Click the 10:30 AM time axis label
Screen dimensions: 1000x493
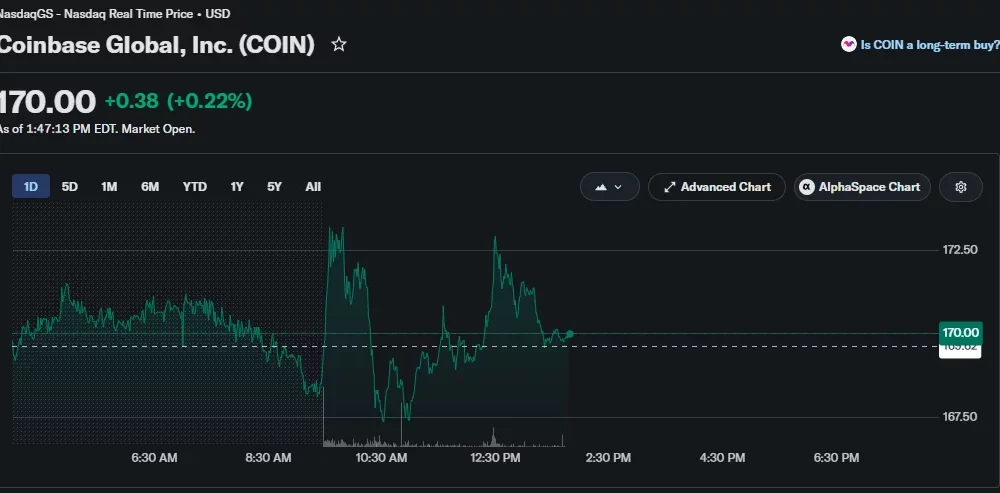click(x=381, y=457)
